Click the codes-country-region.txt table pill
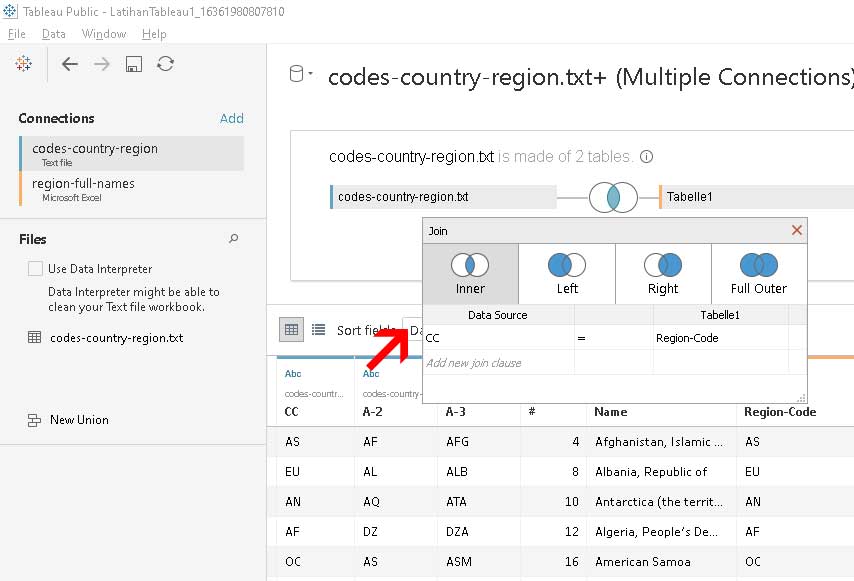The width and height of the screenshot is (854, 581). click(x=443, y=197)
